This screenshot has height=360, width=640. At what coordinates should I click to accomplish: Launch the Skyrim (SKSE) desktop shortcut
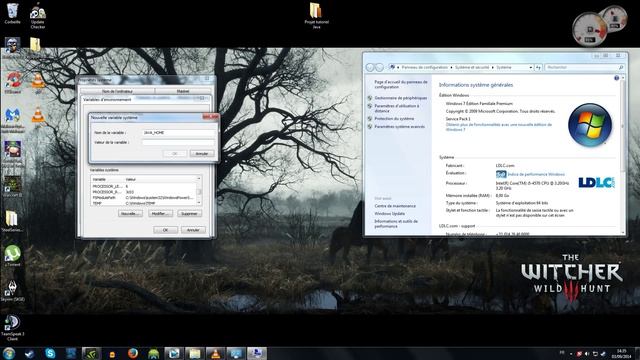12,291
